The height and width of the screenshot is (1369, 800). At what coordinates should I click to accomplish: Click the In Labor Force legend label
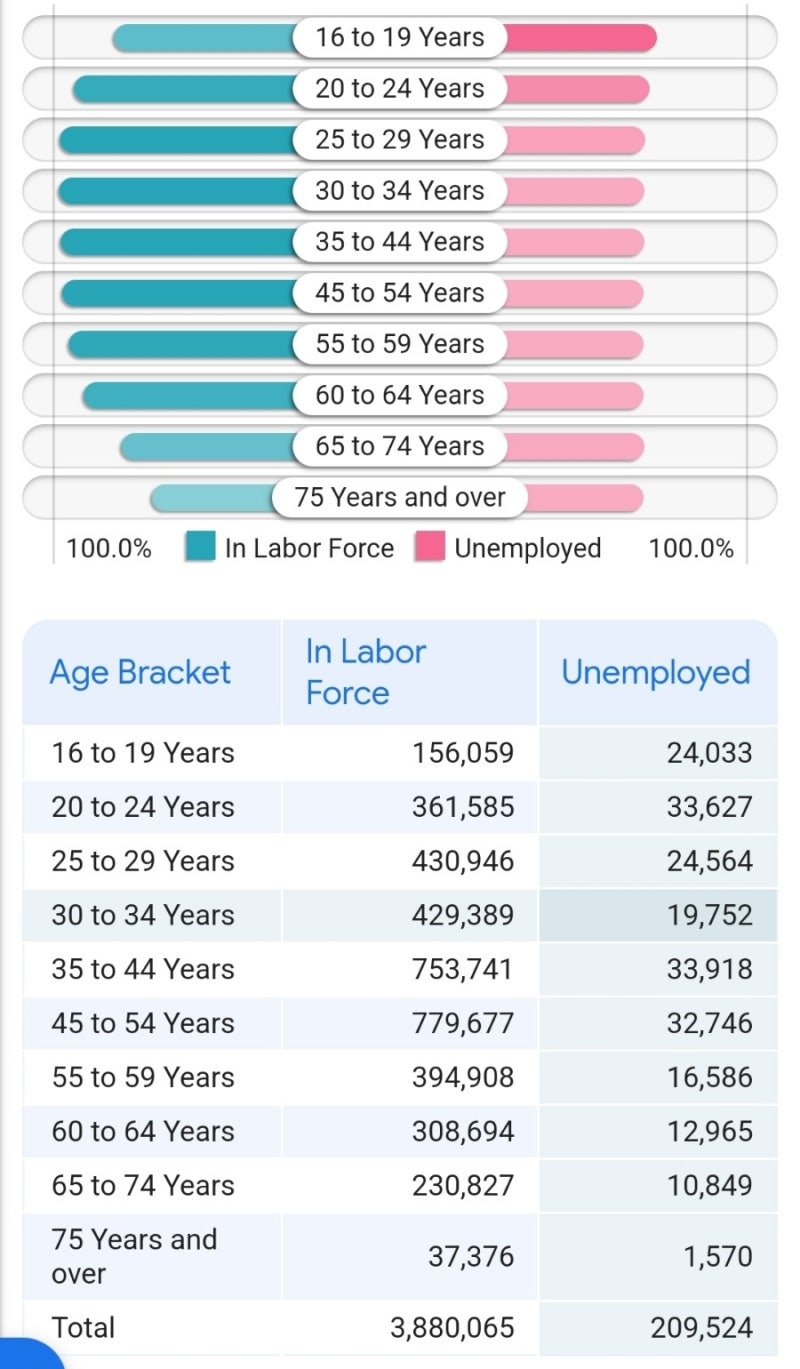coord(309,548)
